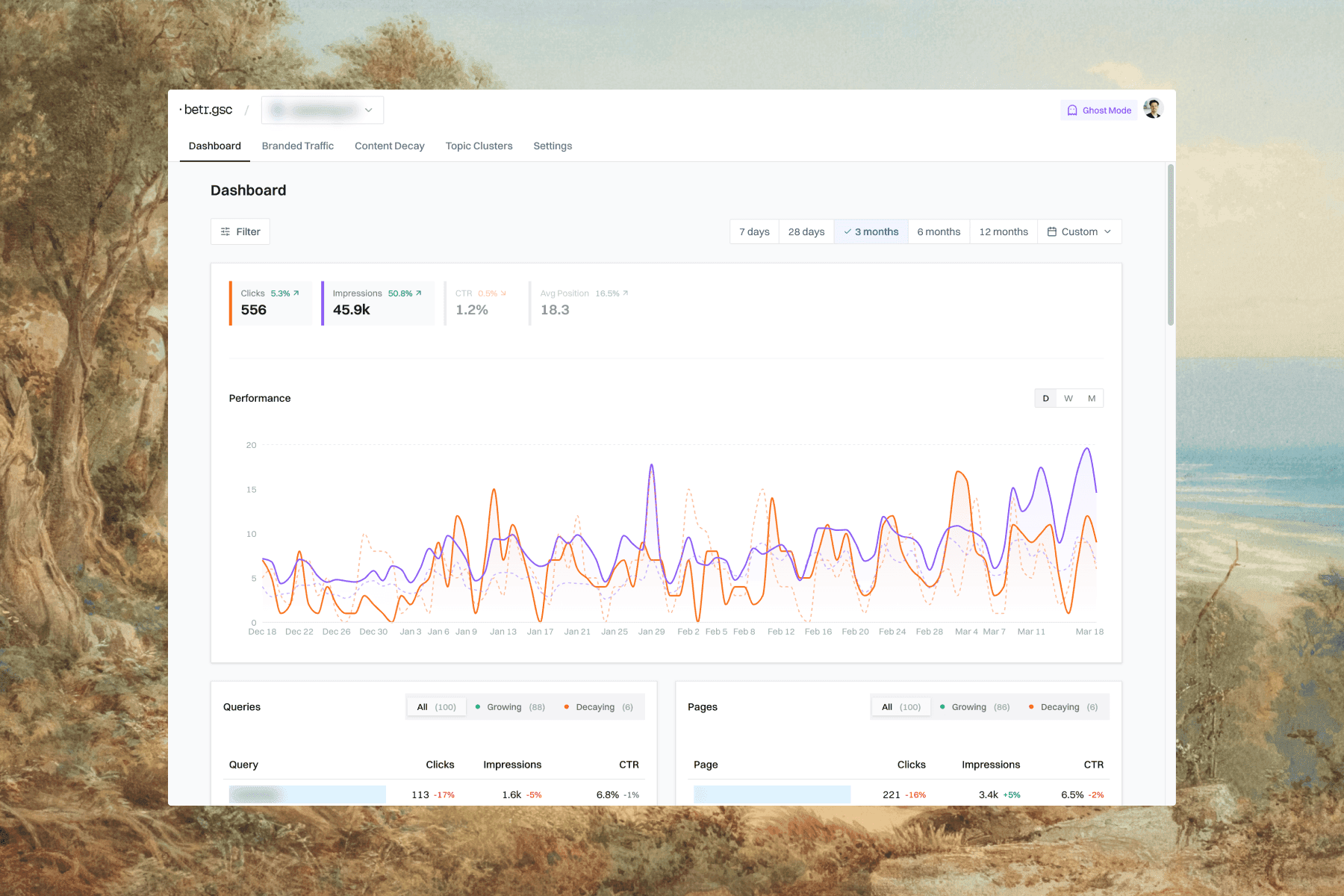Expand the property selector dropdown
Viewport: 1344px width, 896px height.
tap(322, 110)
